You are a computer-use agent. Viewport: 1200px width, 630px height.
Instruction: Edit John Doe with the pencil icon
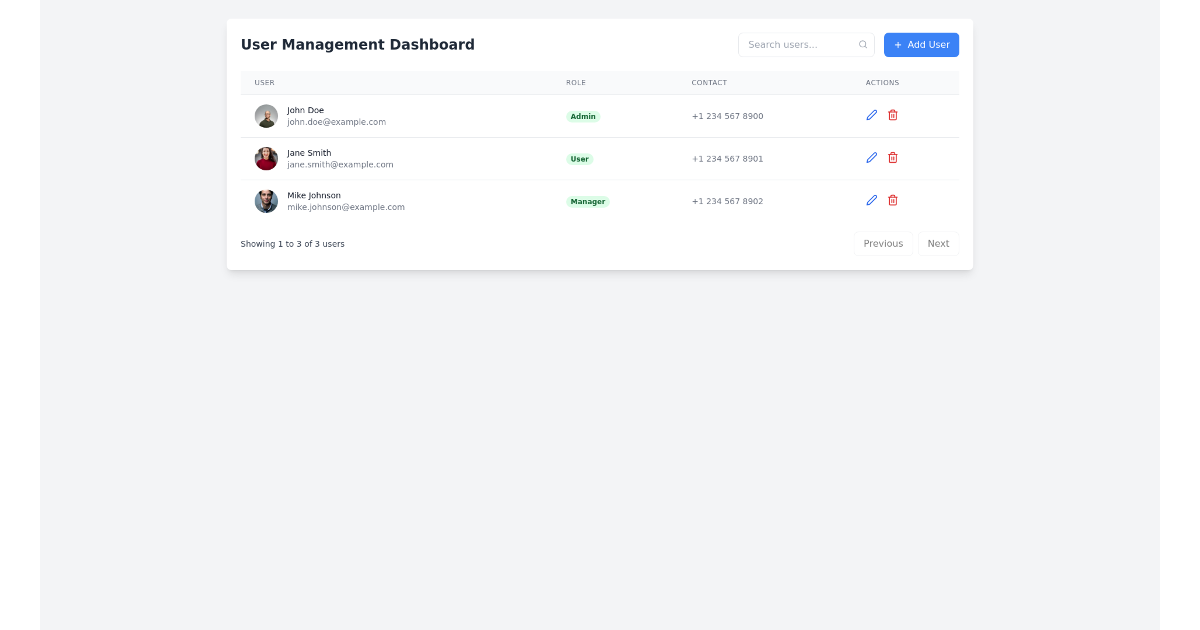click(x=872, y=115)
